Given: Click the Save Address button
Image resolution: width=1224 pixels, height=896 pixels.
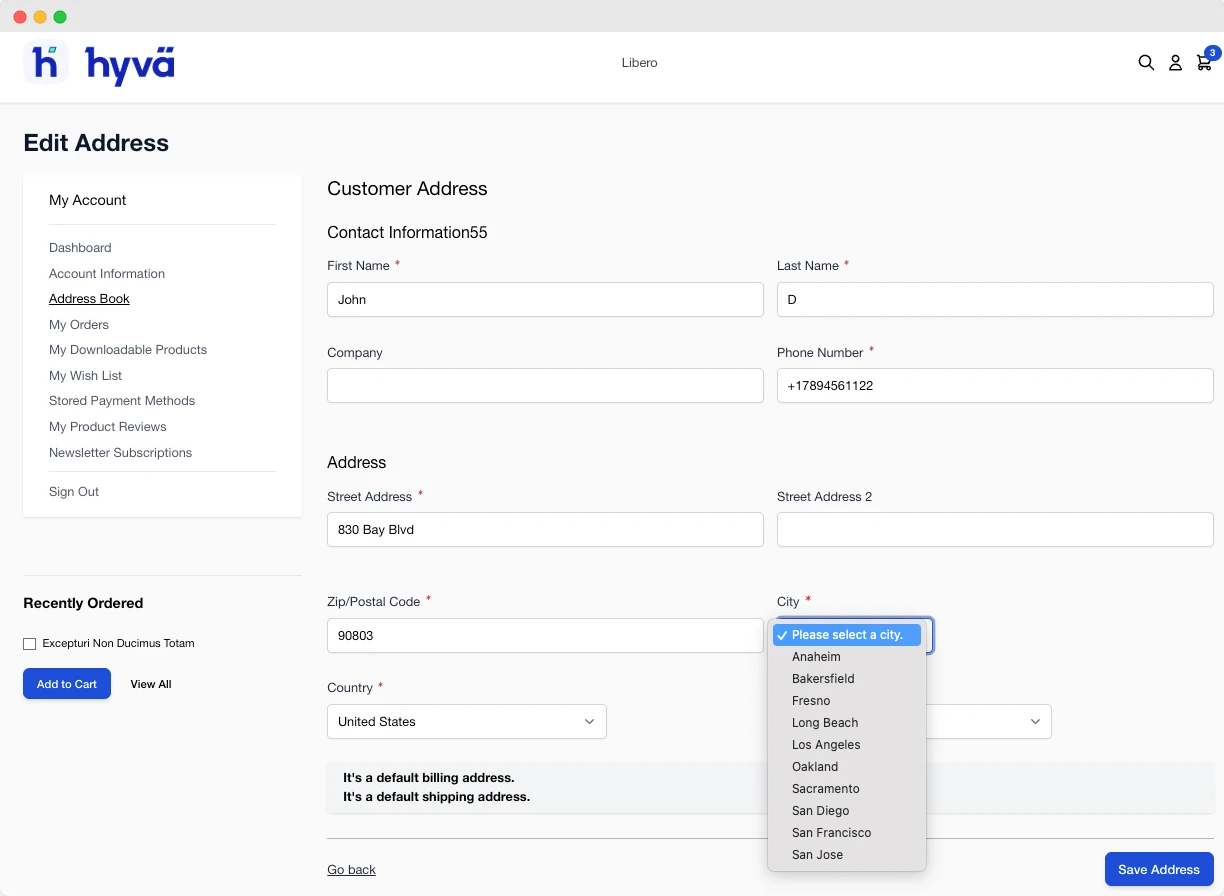Looking at the screenshot, I should 1158,869.
